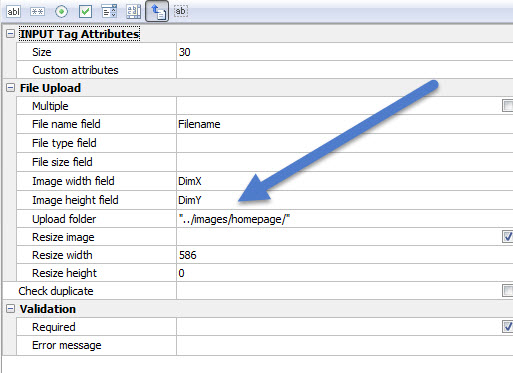The width and height of the screenshot is (513, 373).
Task: Select the password field control icon
Action: (x=37, y=12)
